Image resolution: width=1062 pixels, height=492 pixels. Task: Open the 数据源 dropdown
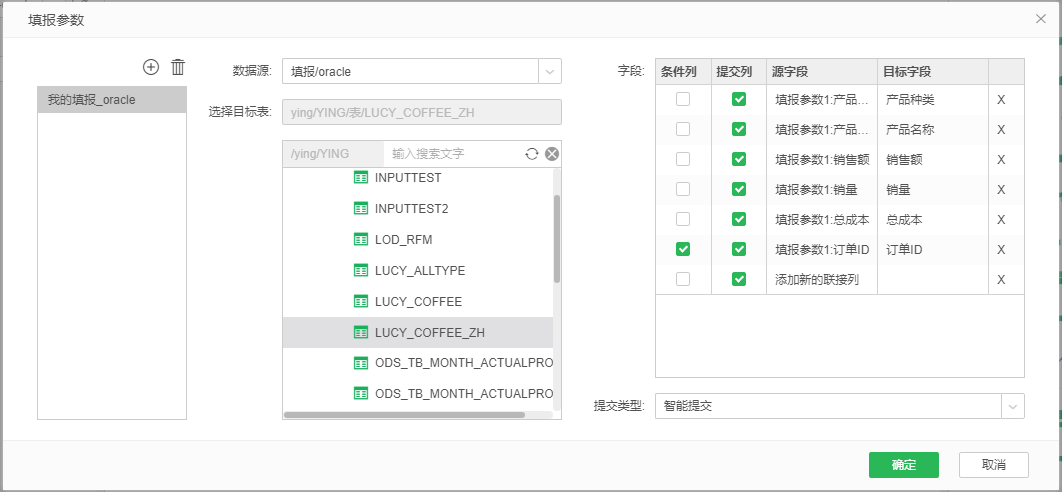pyautogui.click(x=549, y=71)
